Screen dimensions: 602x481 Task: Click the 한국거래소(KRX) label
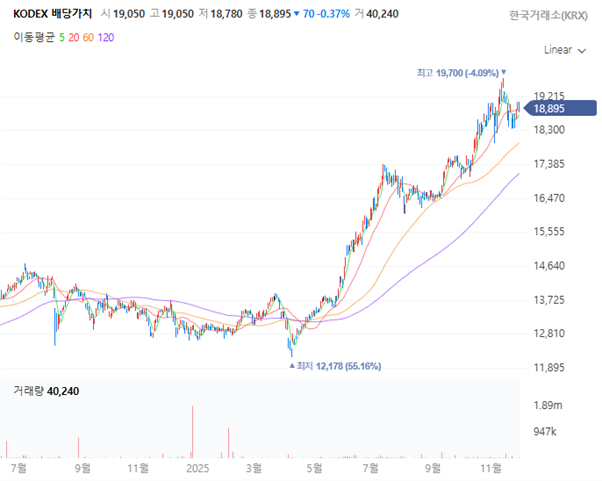[548, 15]
